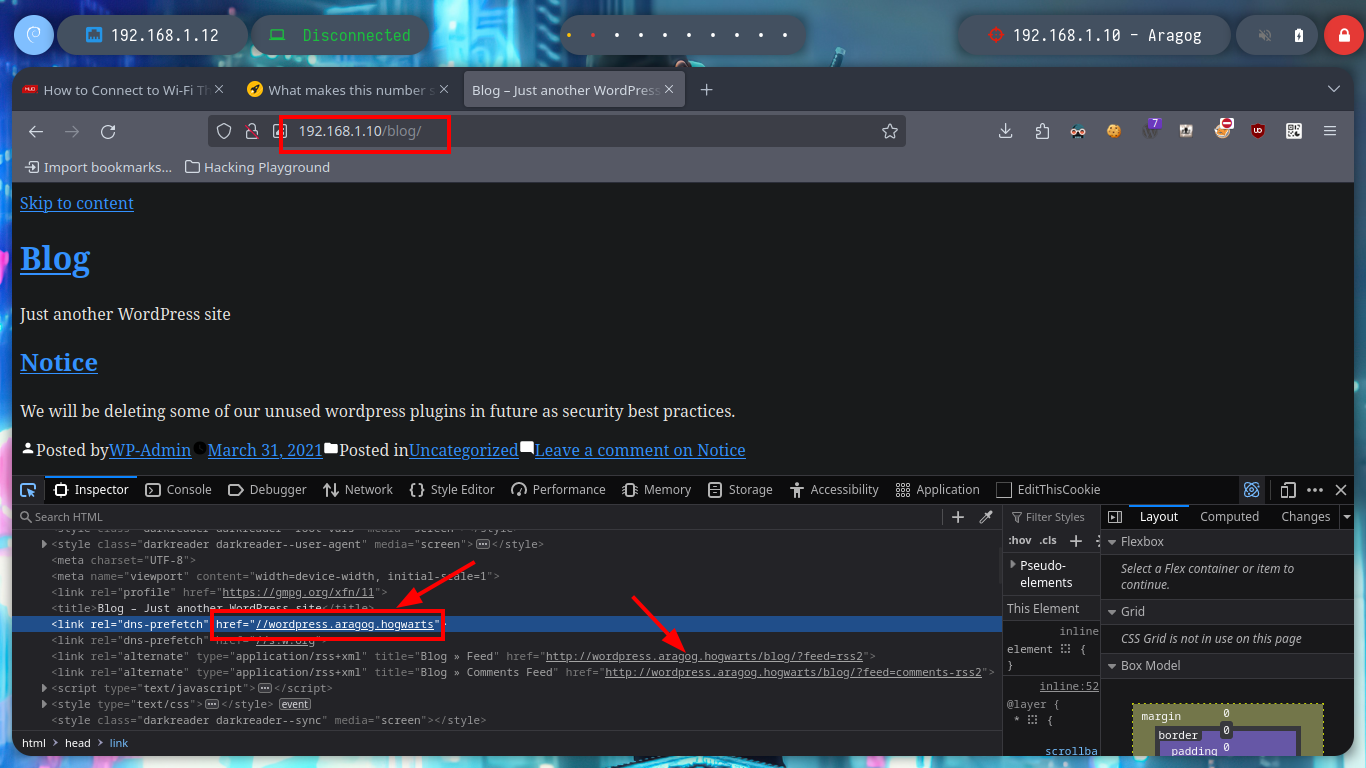Open the Hacking Playground bookmarks folder
This screenshot has height=768, width=1366.
click(257, 167)
